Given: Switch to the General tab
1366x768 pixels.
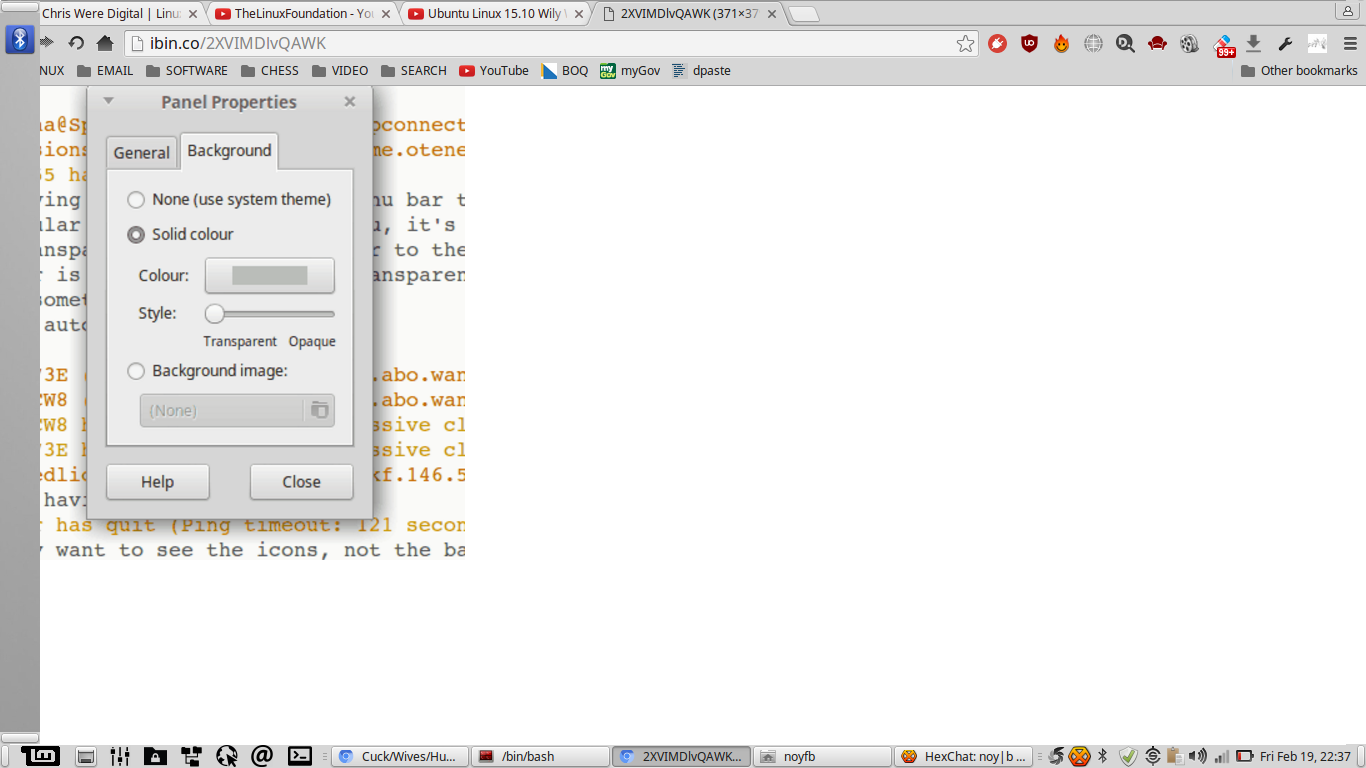Looking at the screenshot, I should 141,153.
